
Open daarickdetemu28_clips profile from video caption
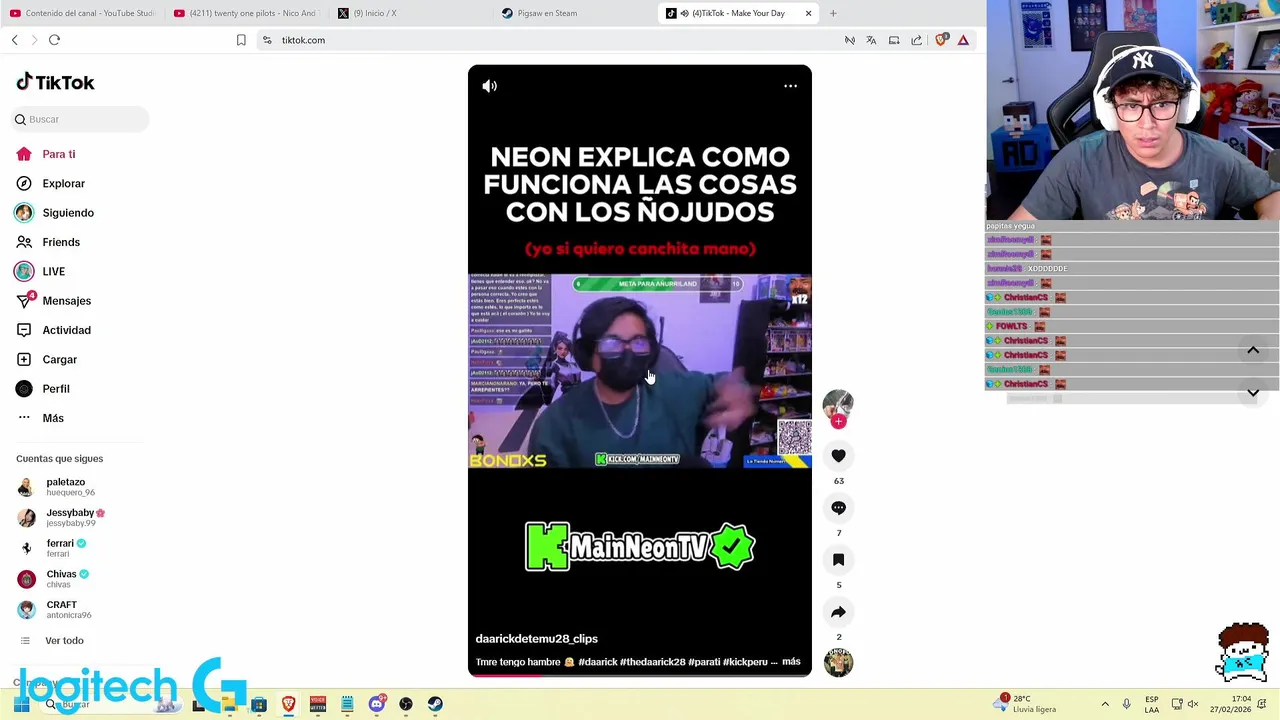pos(536,639)
